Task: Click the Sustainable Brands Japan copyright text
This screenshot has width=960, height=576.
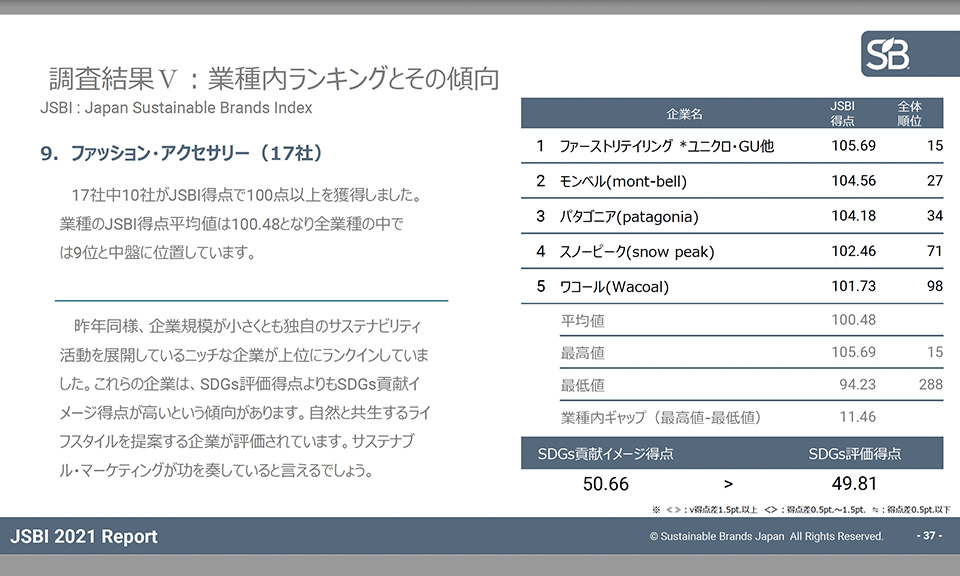Action: click(x=766, y=537)
